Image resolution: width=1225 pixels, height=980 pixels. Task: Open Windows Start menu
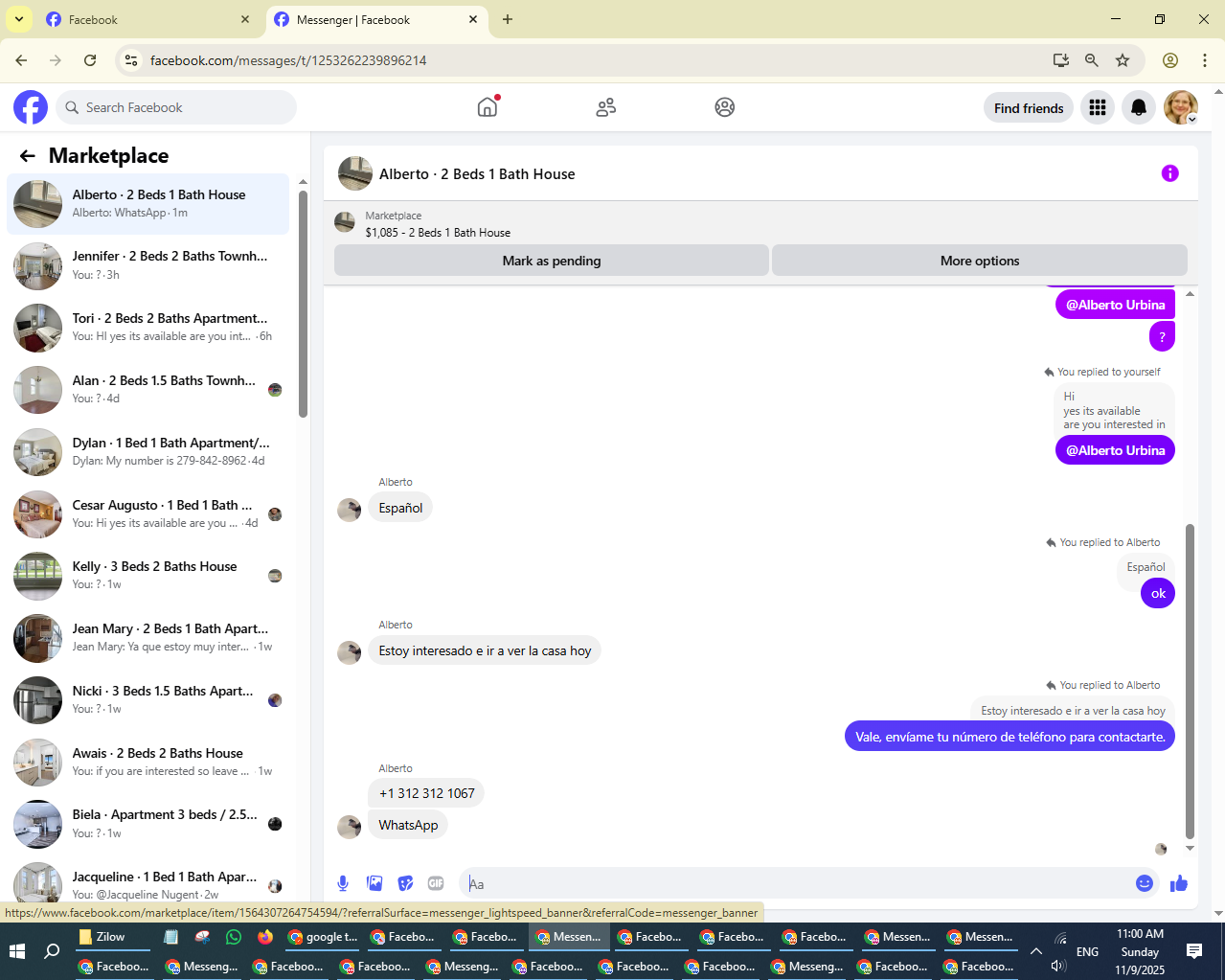pos(17,951)
